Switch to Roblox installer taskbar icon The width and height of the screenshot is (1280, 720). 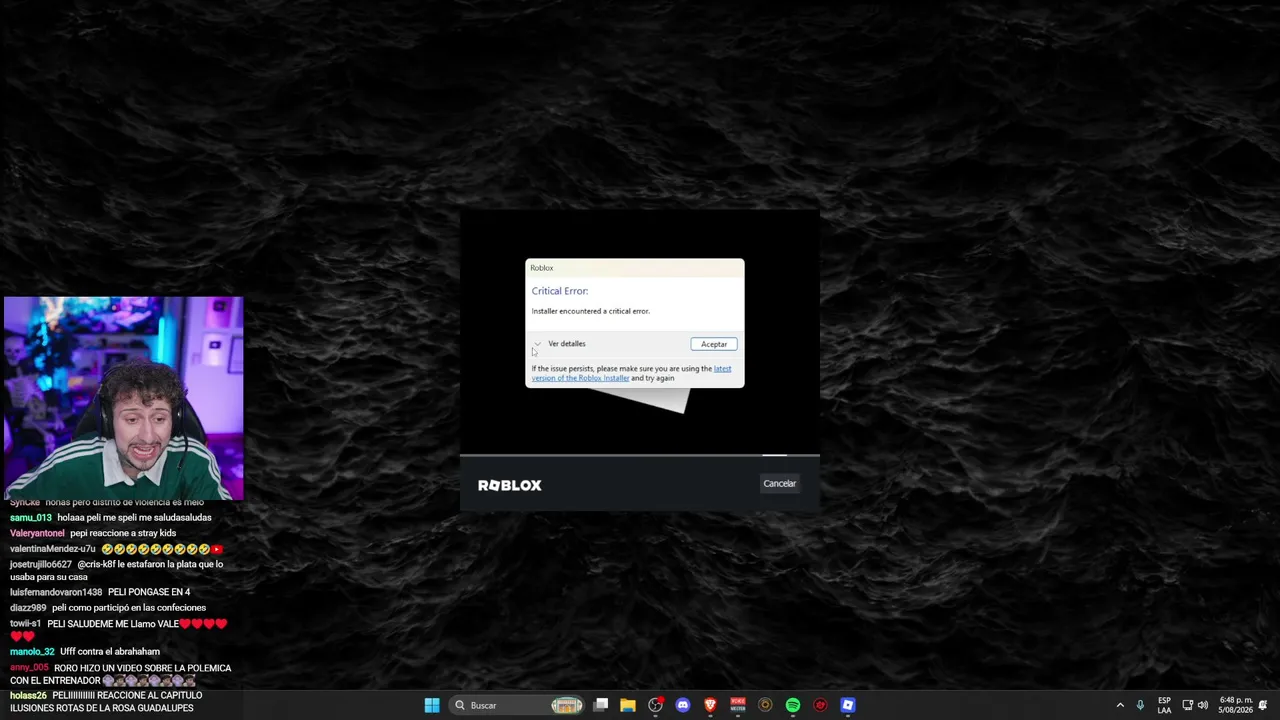pyautogui.click(x=848, y=705)
